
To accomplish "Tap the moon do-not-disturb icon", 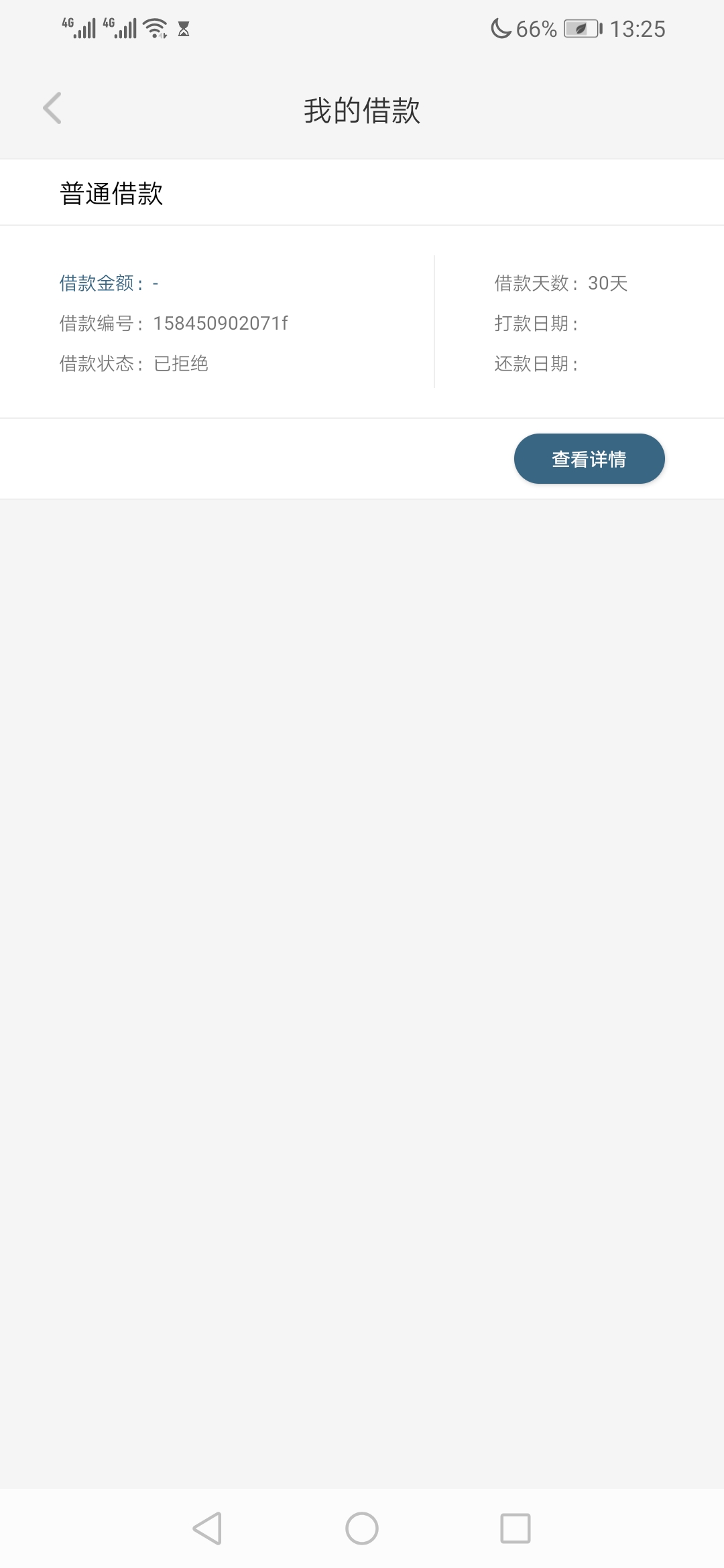I will coord(501,29).
